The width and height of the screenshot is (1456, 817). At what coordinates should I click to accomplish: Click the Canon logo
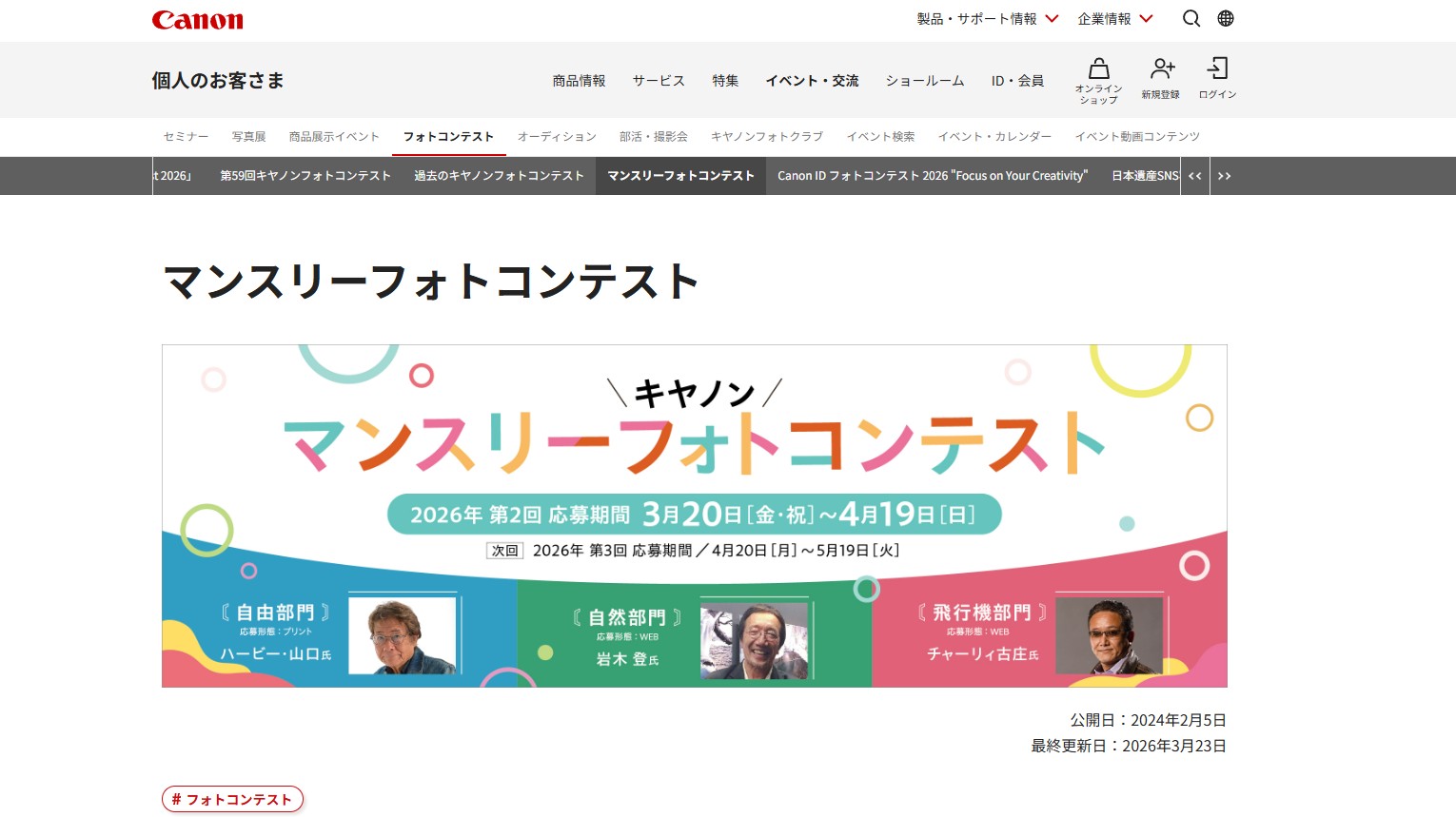click(198, 20)
